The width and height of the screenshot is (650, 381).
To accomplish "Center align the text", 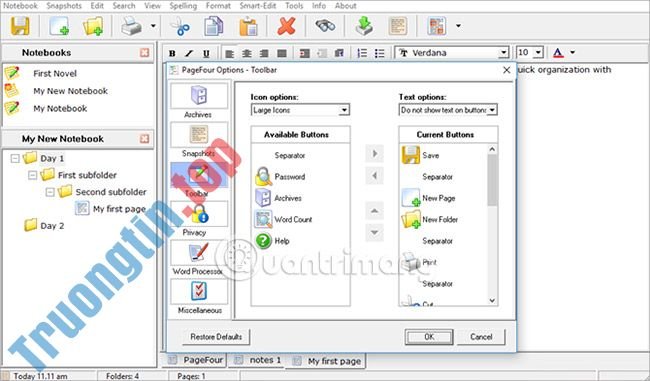I will [247, 53].
